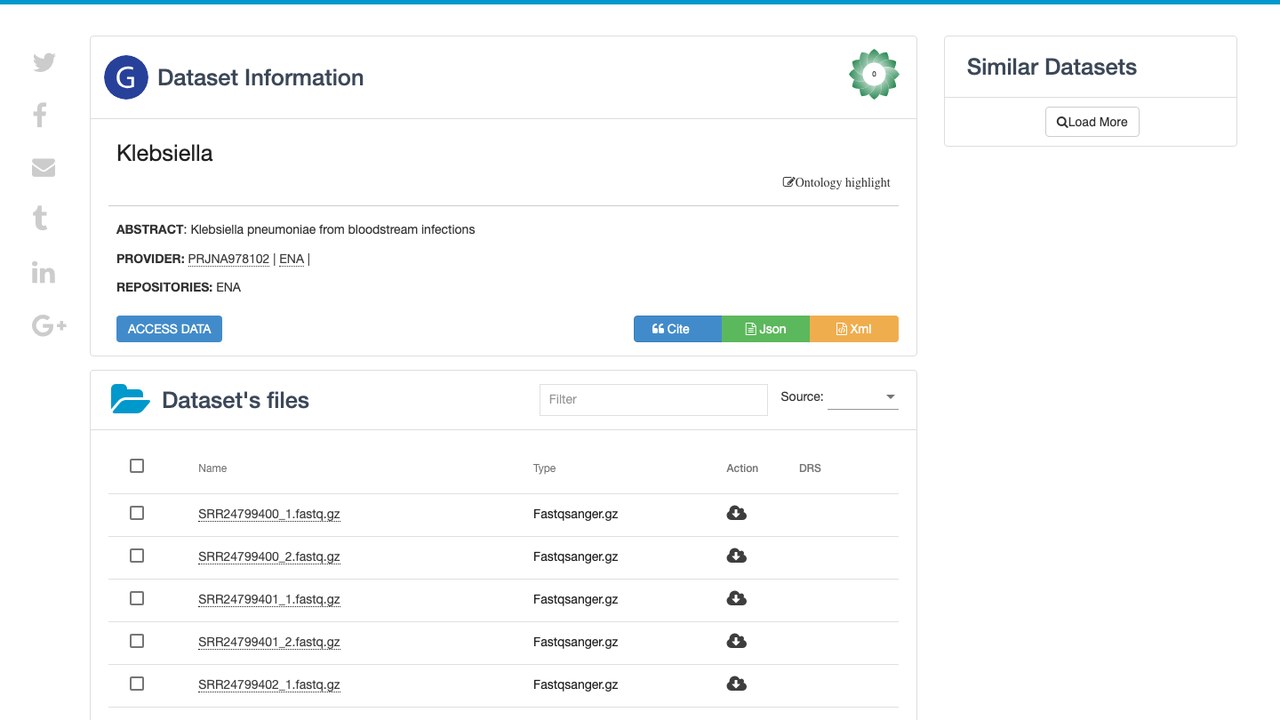Share on Google Plus icon
This screenshot has height=720, width=1280.
(x=49, y=325)
